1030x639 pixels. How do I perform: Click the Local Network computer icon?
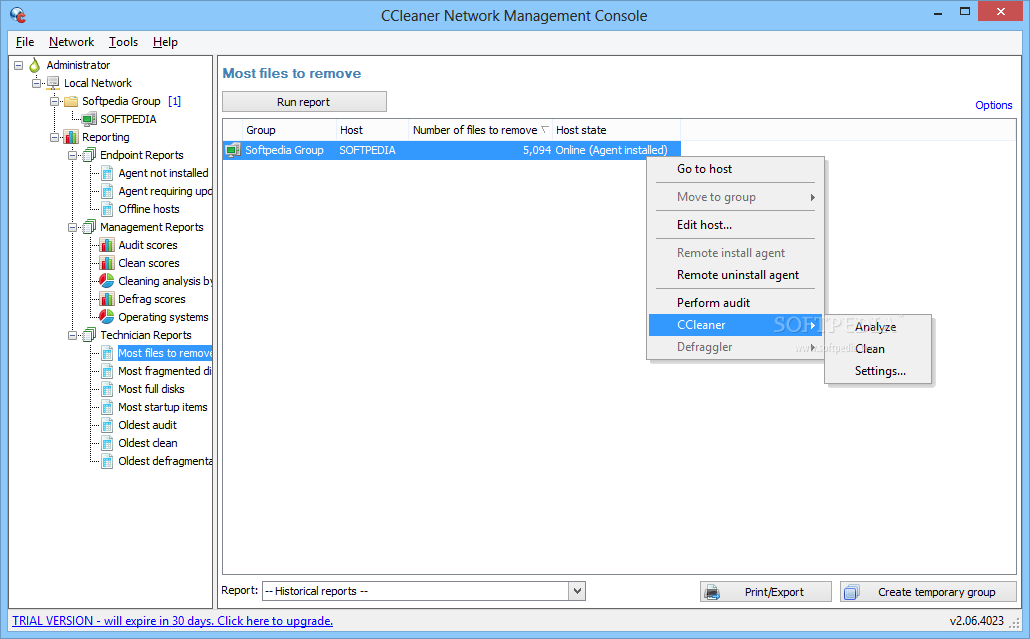click(x=53, y=83)
